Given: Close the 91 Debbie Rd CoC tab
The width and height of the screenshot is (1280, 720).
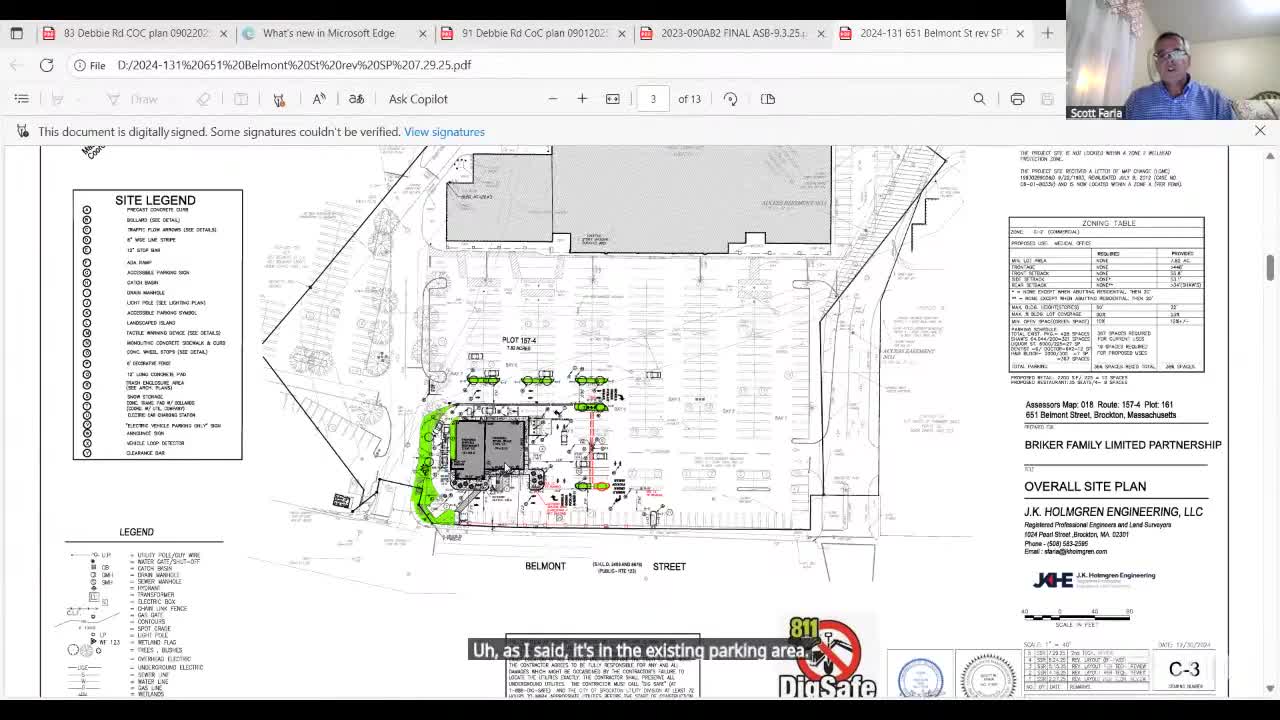Looking at the screenshot, I should point(621,33).
